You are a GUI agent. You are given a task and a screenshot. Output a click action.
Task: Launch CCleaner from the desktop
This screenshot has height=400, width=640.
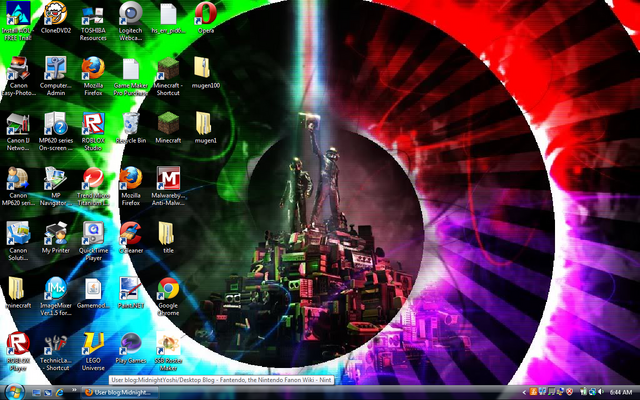(x=131, y=238)
